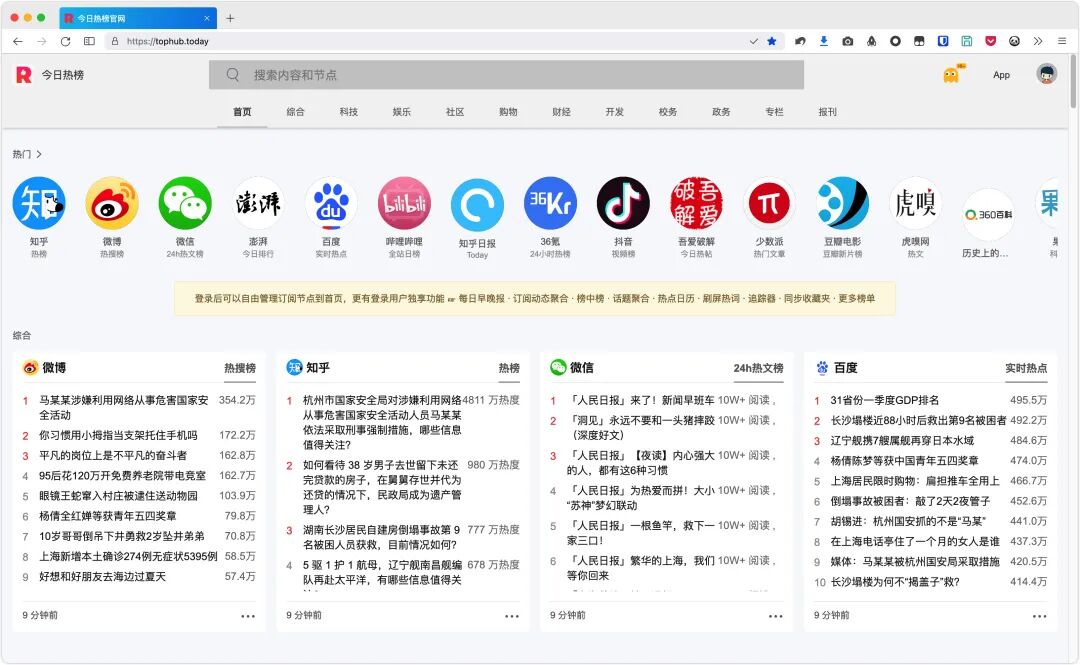Open a new browser tab with plus

(x=230, y=19)
